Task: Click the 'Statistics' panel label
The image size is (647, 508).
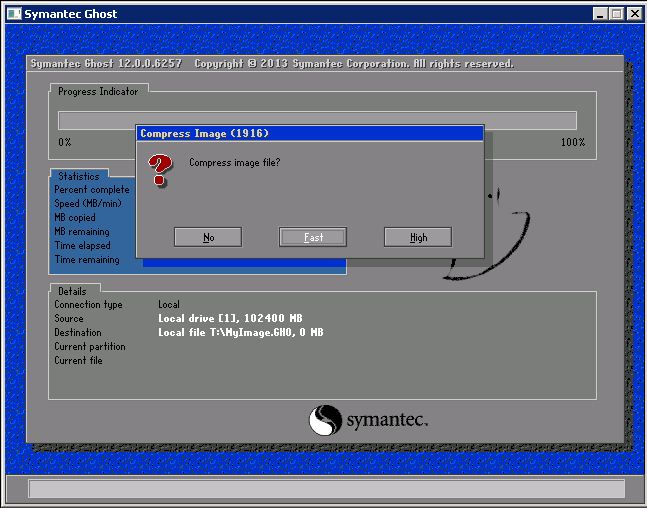Action: click(79, 176)
